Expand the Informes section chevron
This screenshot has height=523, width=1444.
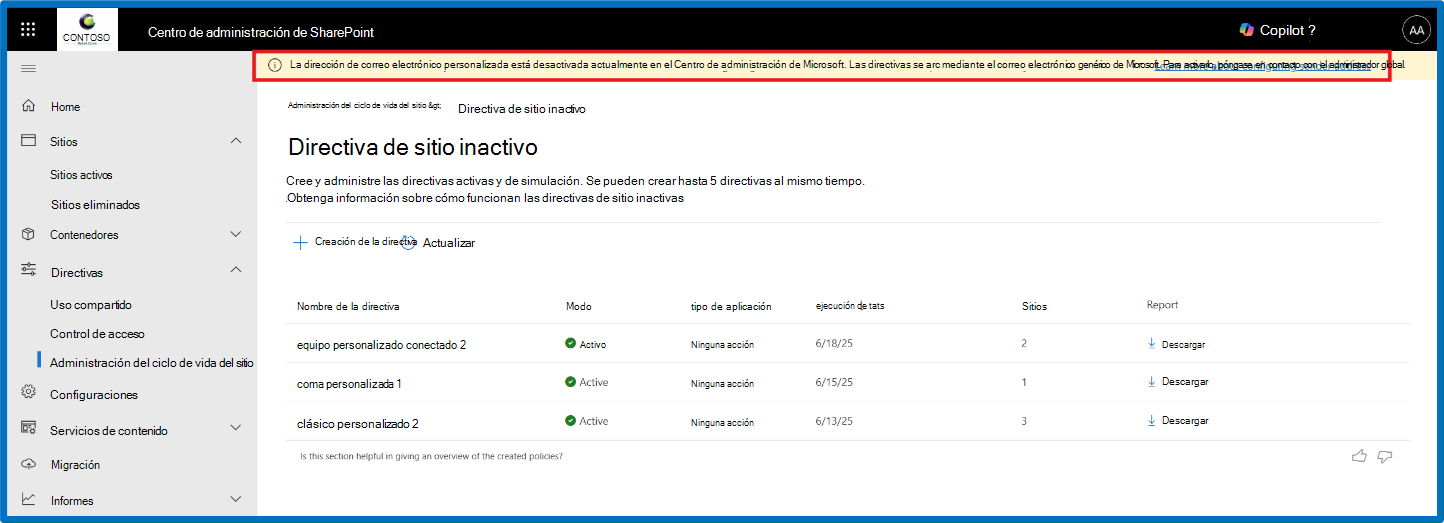(x=236, y=498)
